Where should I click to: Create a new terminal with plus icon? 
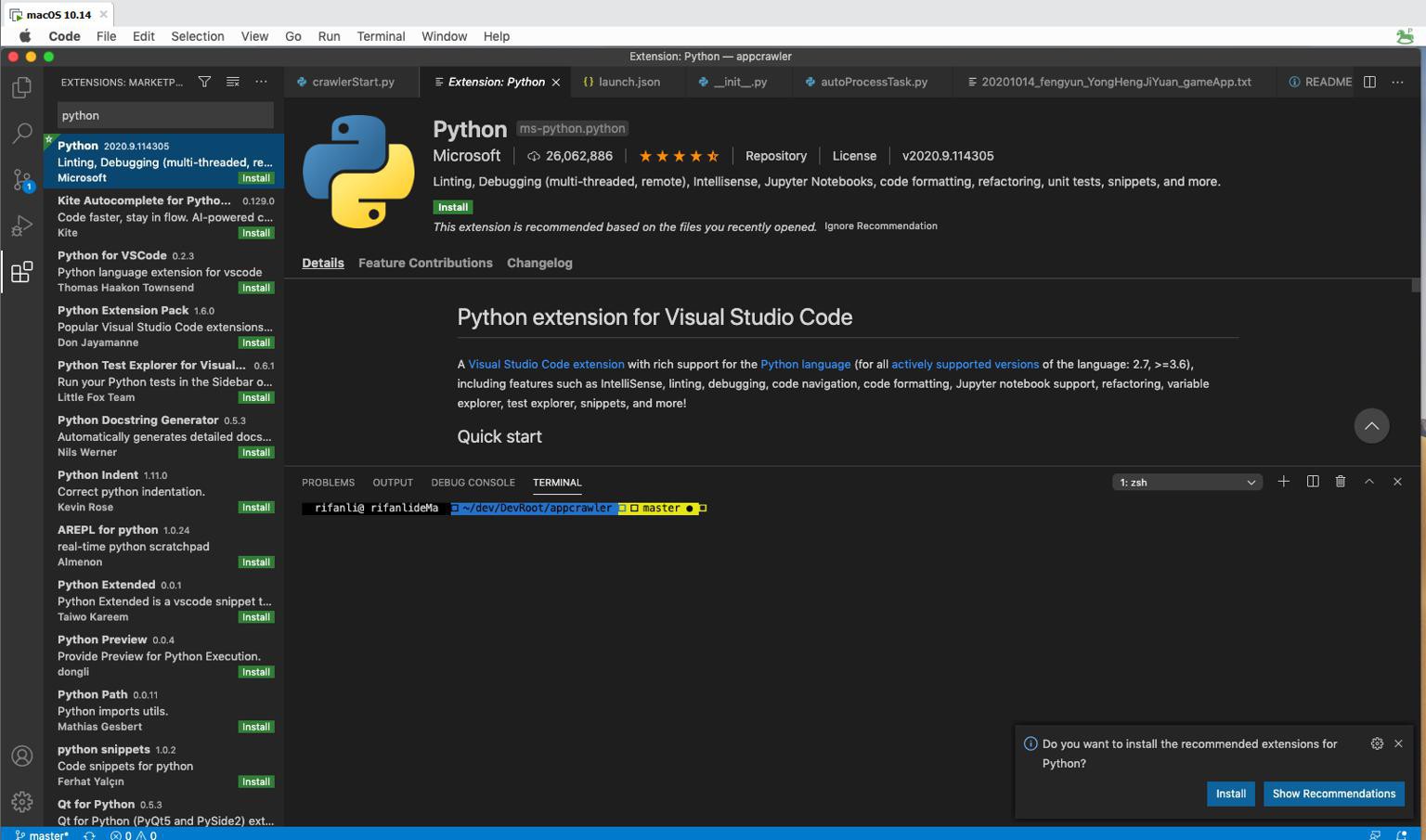click(1283, 482)
